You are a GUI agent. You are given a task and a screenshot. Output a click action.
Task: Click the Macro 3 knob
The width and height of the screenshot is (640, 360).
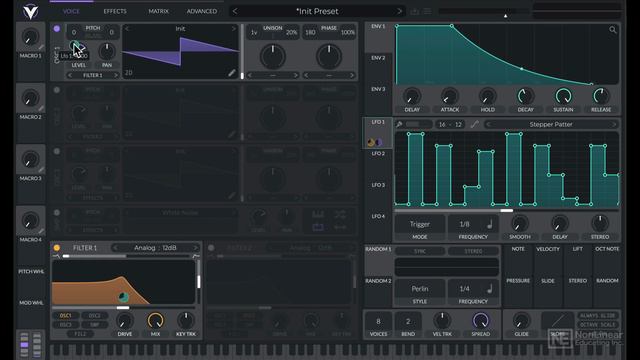[30, 160]
